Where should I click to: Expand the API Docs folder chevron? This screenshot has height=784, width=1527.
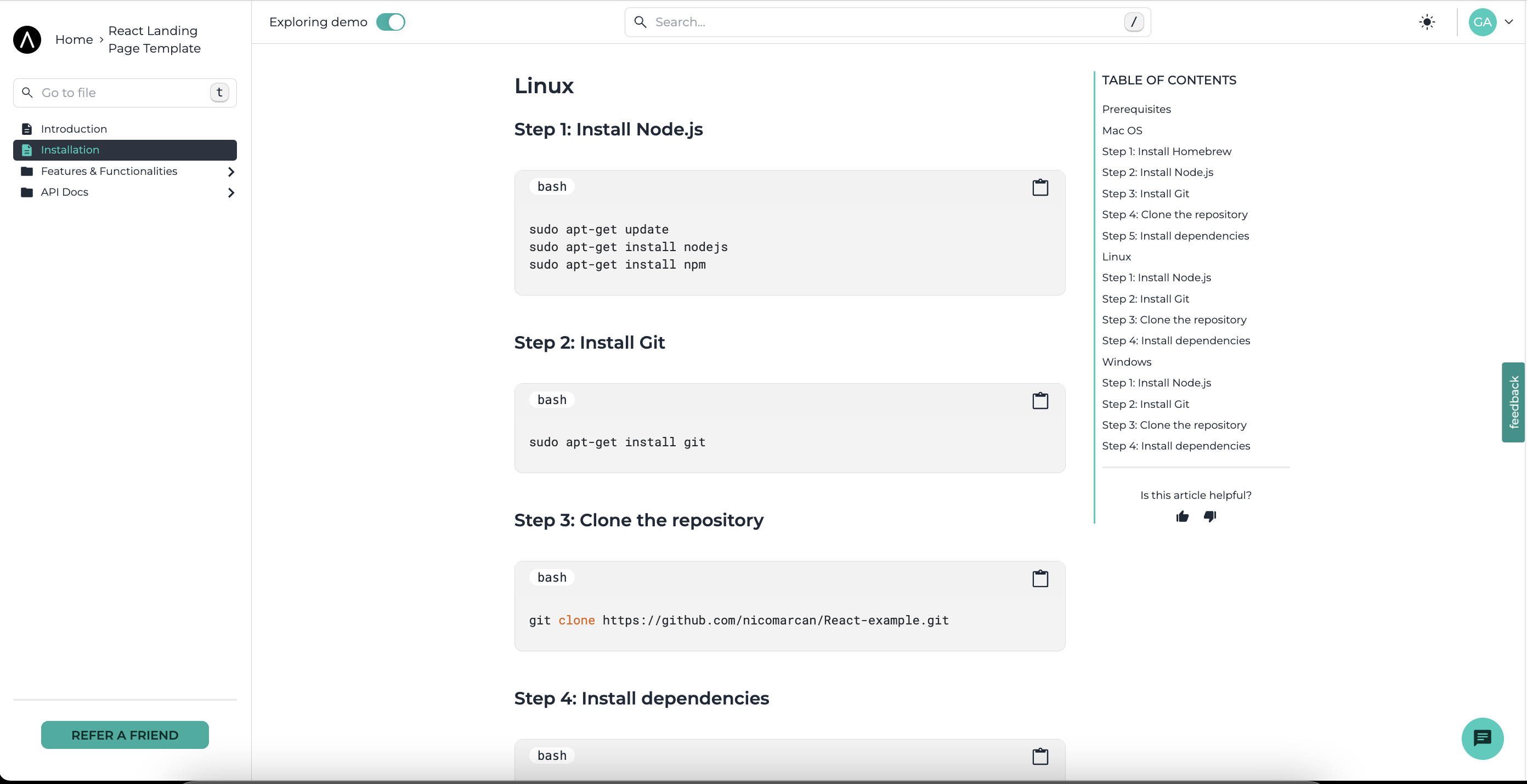tap(230, 192)
